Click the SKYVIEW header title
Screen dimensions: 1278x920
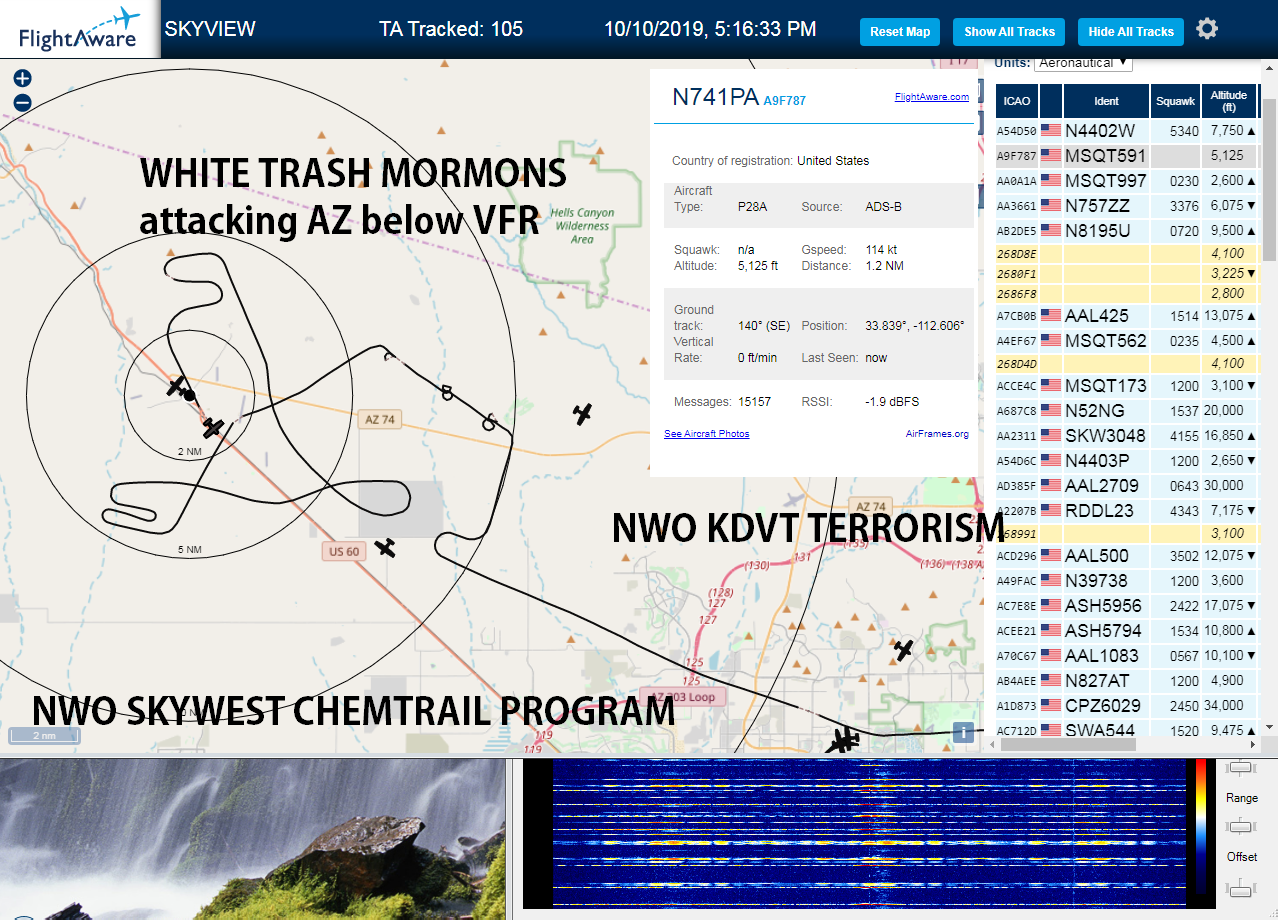click(x=210, y=29)
